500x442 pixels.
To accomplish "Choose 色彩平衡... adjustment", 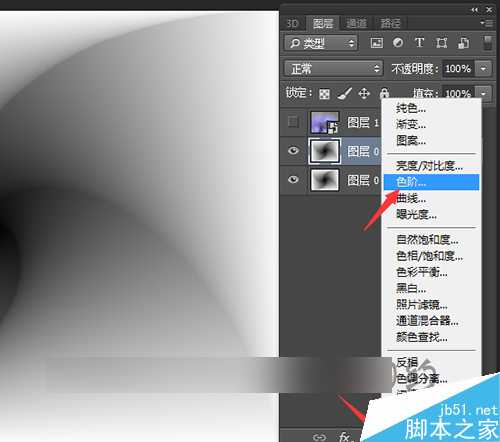I will click(431, 272).
